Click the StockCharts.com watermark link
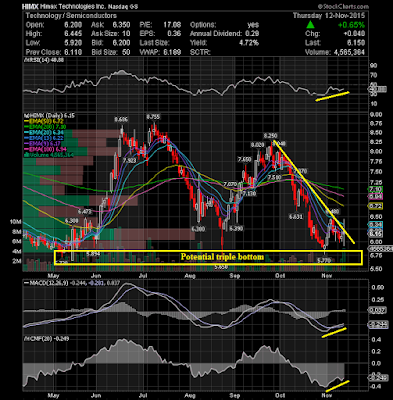 pyautogui.click(x=343, y=6)
